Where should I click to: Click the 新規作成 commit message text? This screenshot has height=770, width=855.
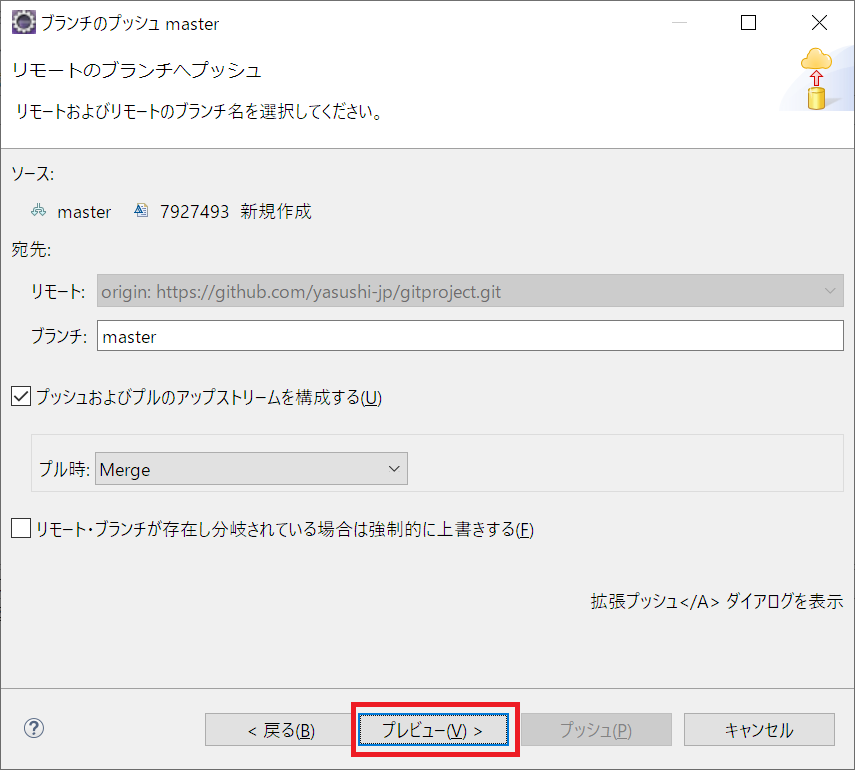[x=276, y=211]
